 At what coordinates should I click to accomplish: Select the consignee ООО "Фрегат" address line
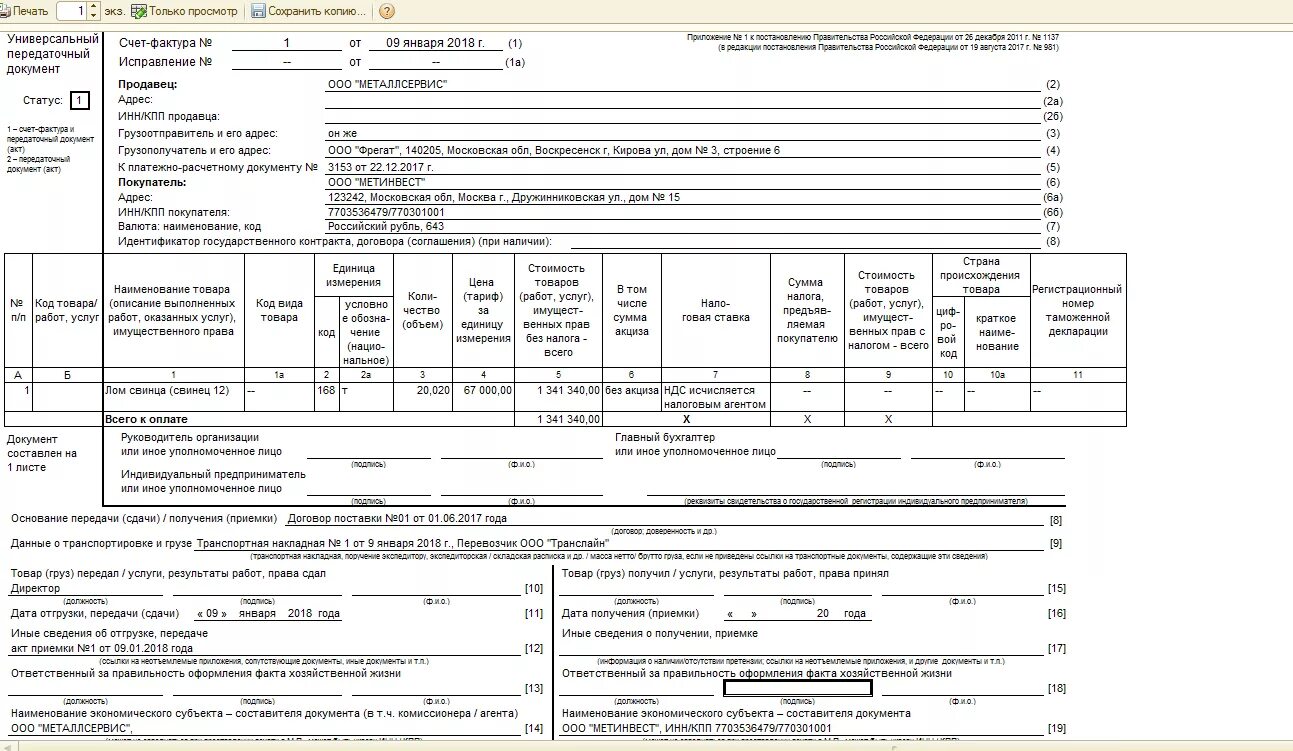click(x=553, y=150)
